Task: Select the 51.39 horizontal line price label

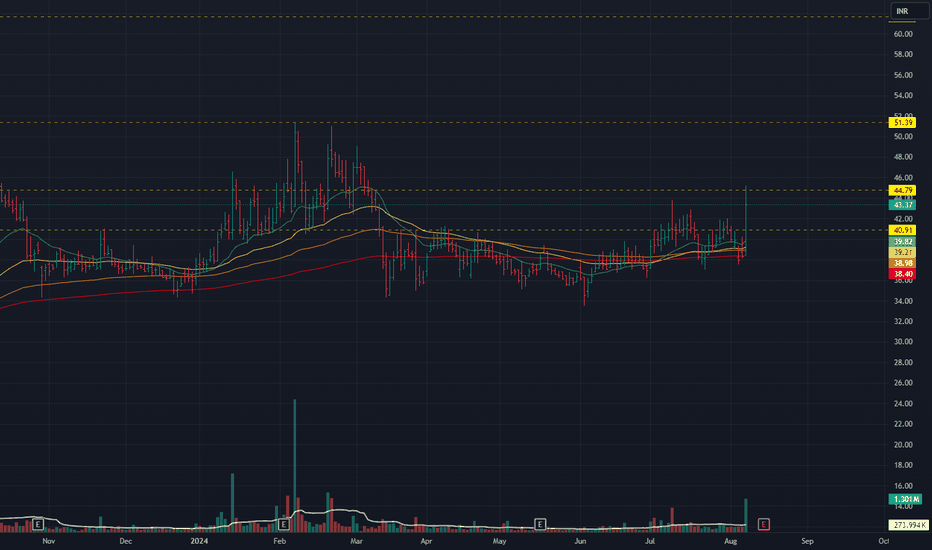Action: coord(902,122)
